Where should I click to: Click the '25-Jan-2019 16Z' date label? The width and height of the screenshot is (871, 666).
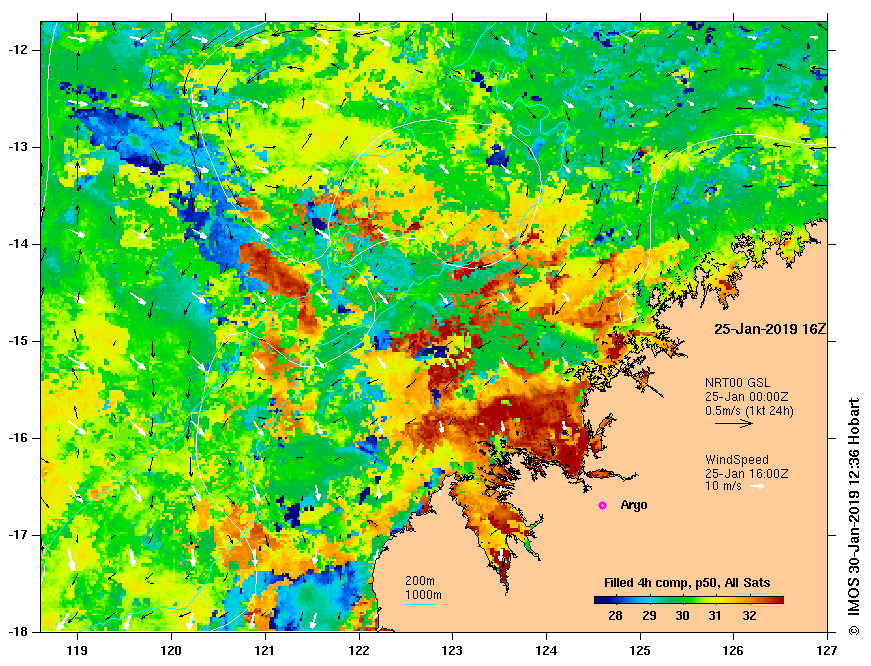770,329
